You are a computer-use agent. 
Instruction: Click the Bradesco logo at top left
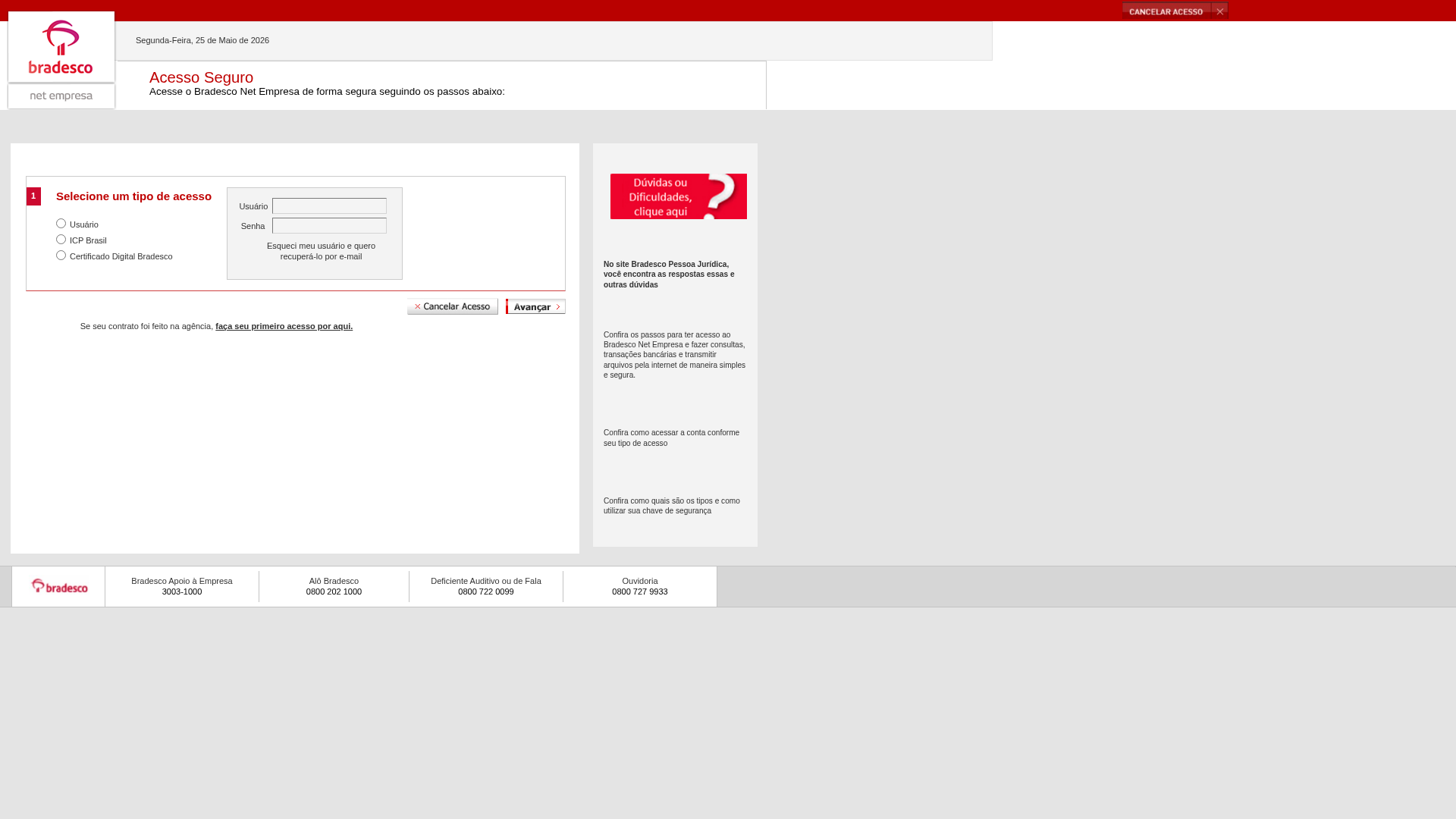61,47
